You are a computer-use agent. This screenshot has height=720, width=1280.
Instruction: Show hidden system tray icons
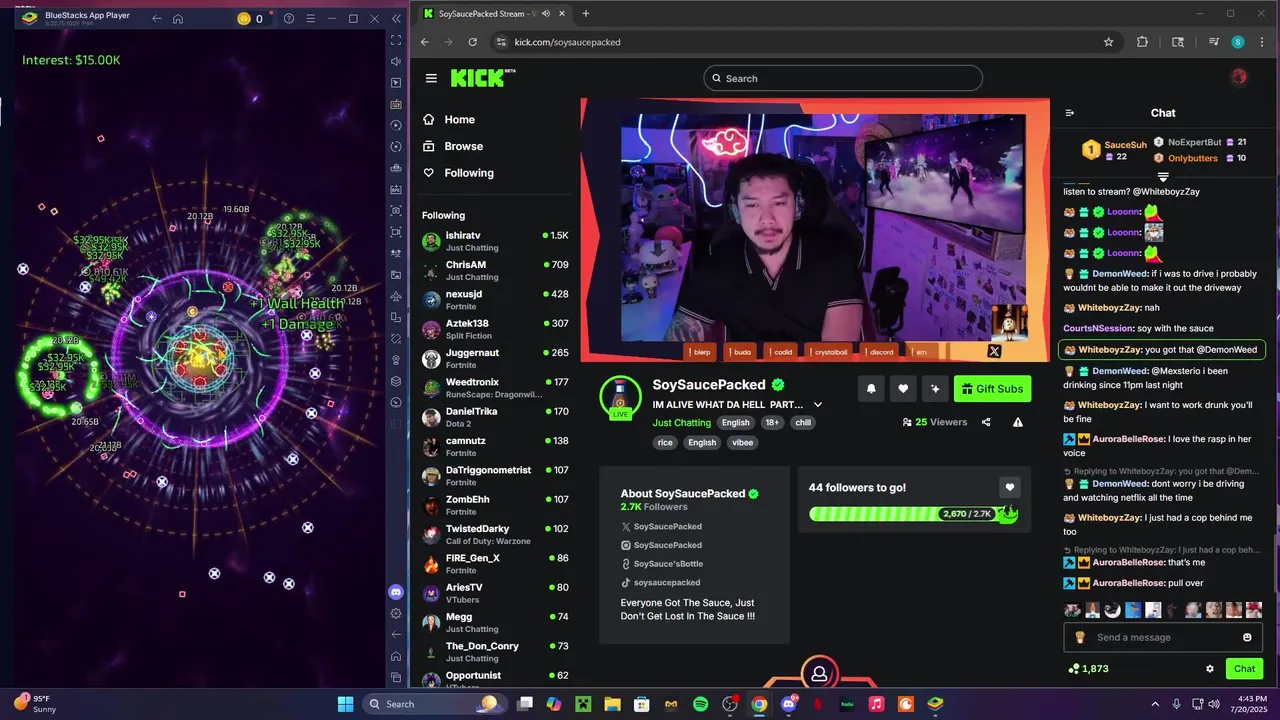1155,704
